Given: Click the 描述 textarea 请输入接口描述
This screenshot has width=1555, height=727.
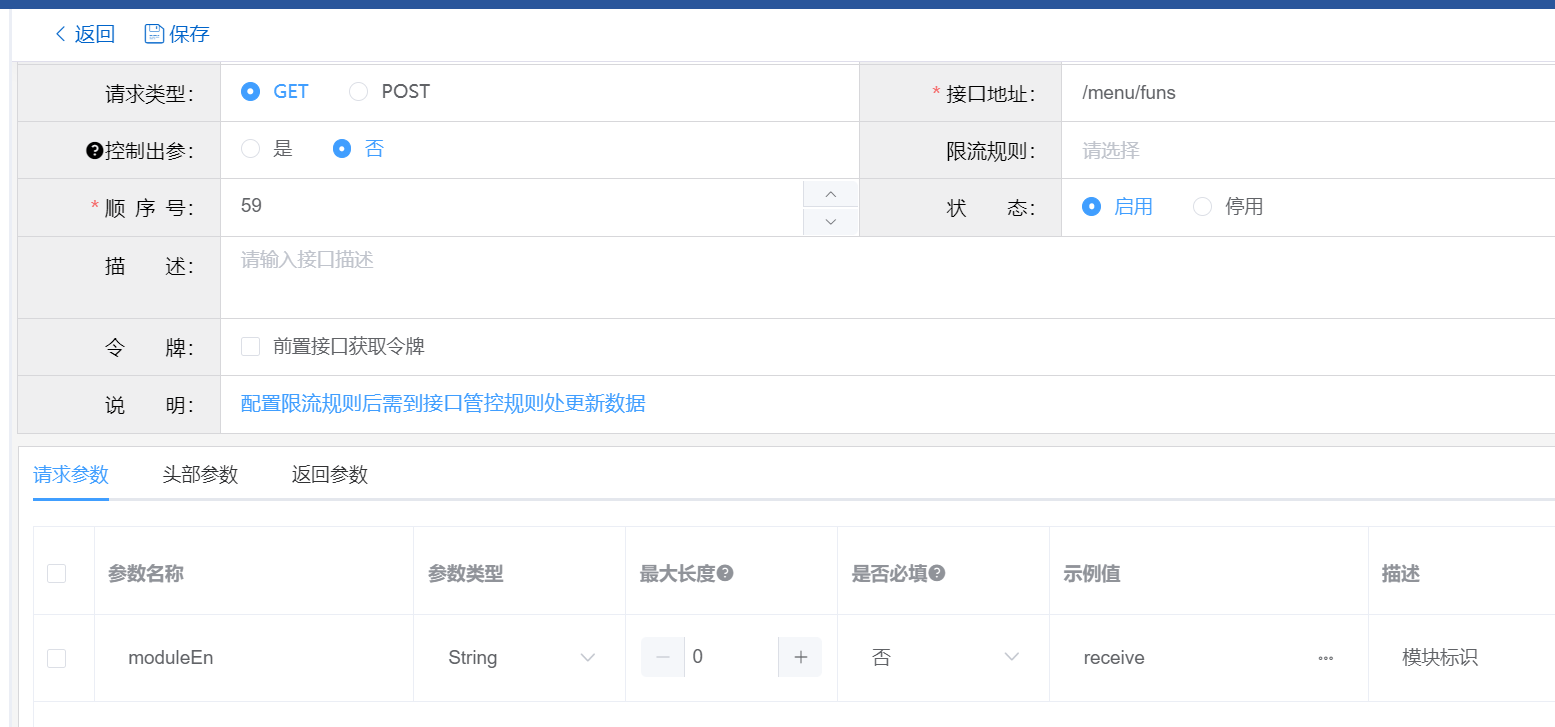Looking at the screenshot, I should coord(888,277).
